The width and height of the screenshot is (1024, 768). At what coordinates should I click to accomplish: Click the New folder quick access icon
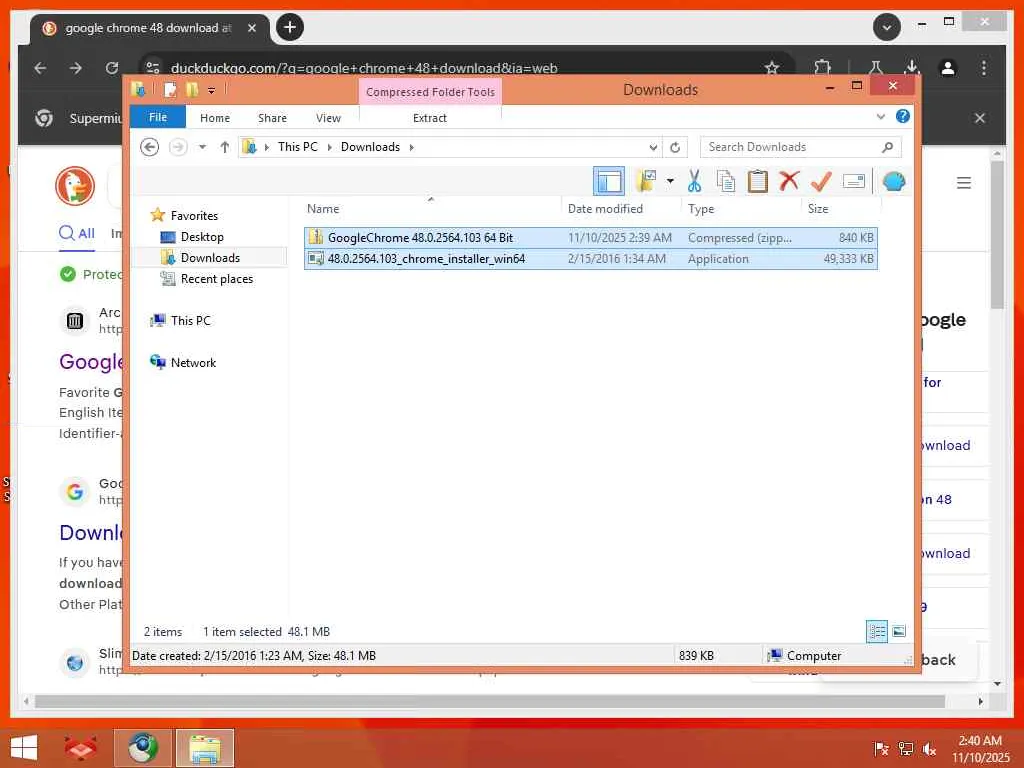click(191, 89)
